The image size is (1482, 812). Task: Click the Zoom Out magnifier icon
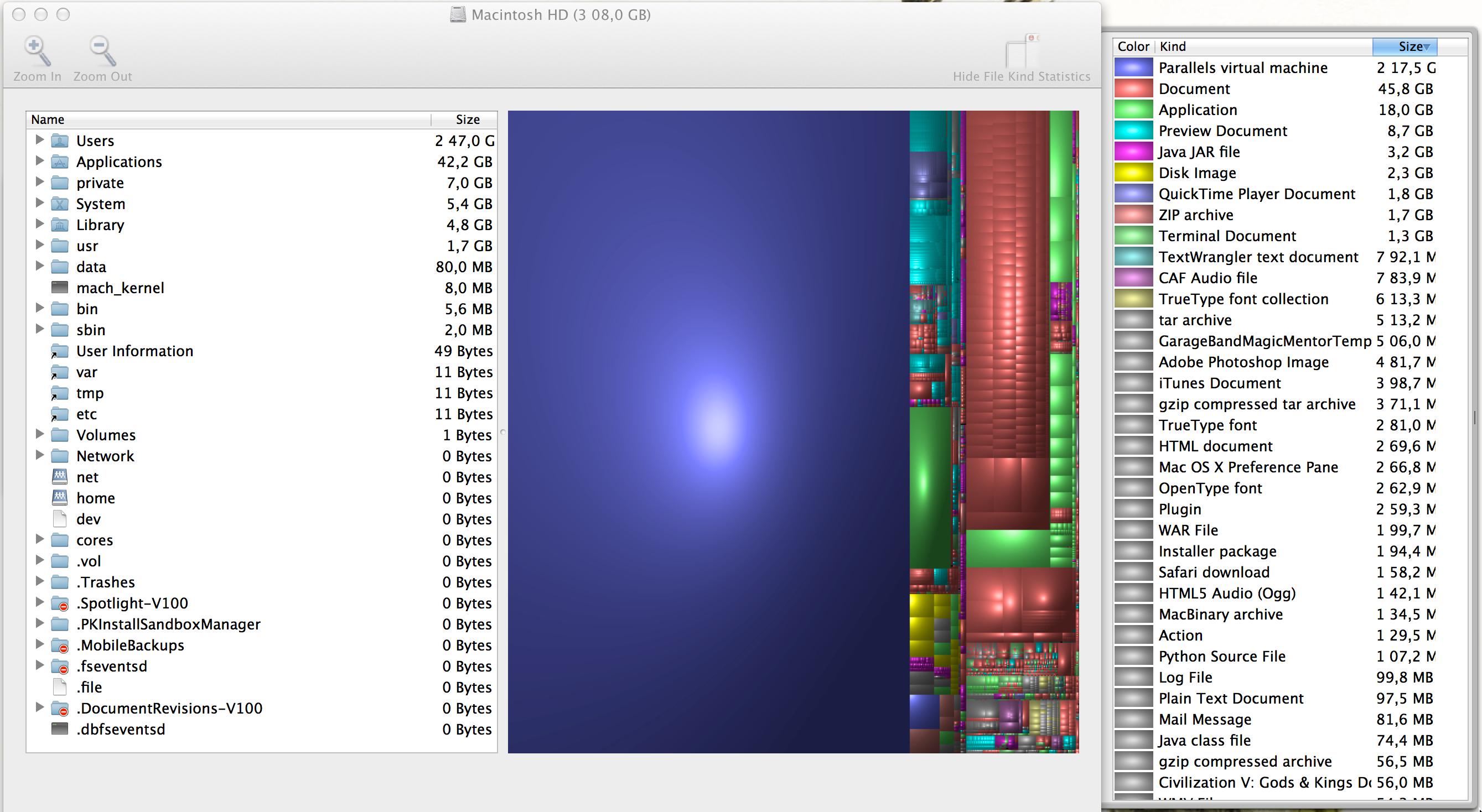[102, 51]
